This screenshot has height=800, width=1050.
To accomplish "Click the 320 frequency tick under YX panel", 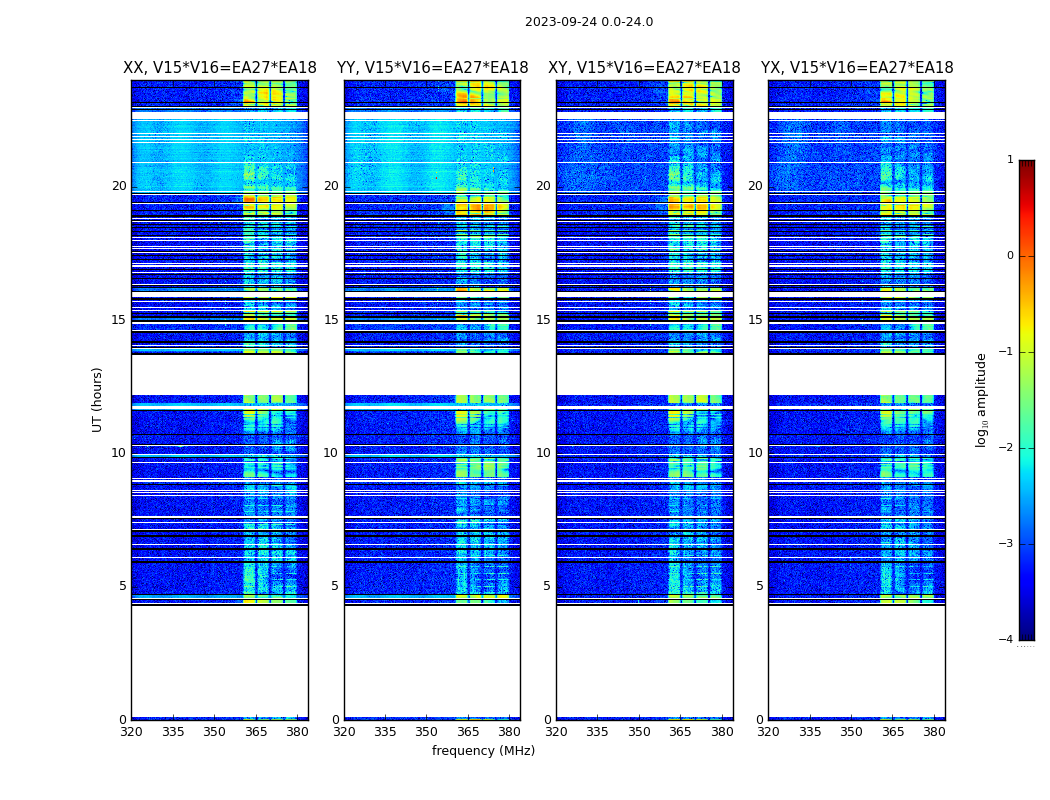I will pyautogui.click(x=768, y=732).
